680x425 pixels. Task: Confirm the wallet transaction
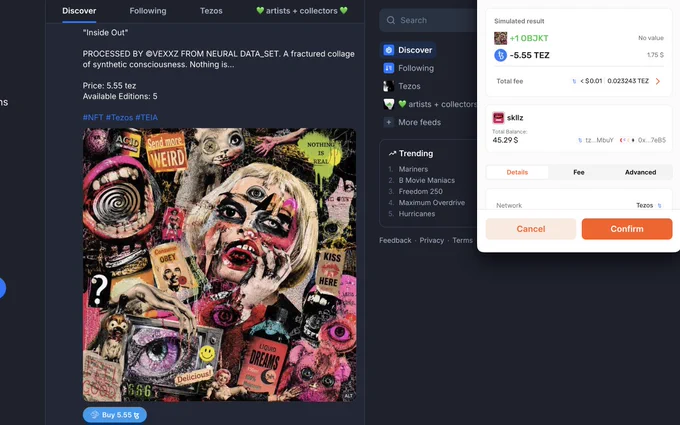coord(627,229)
